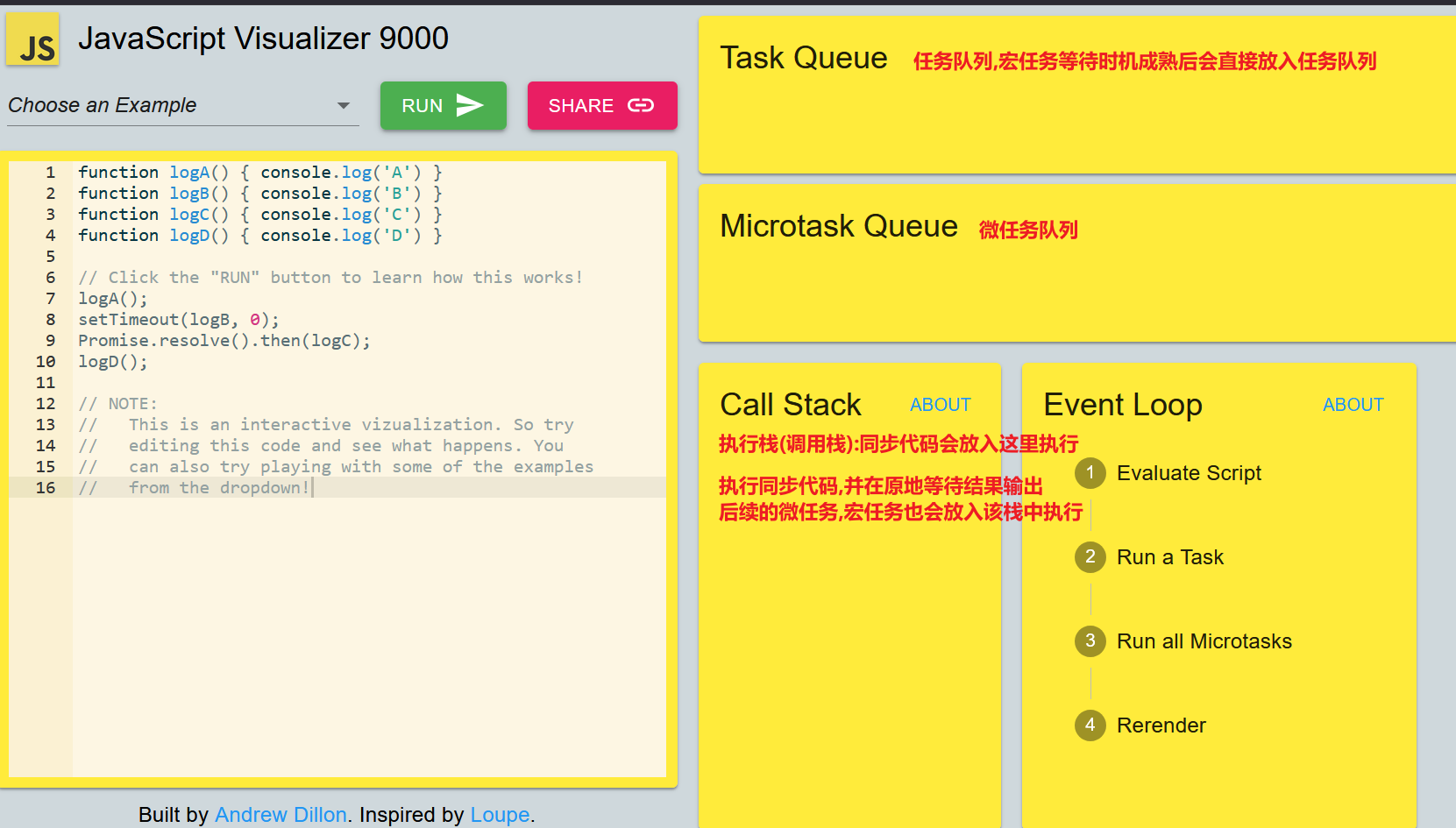Screen dimensions: 1456x828
Task: Click the comment line 'editing this code and see'
Action: coord(321,446)
